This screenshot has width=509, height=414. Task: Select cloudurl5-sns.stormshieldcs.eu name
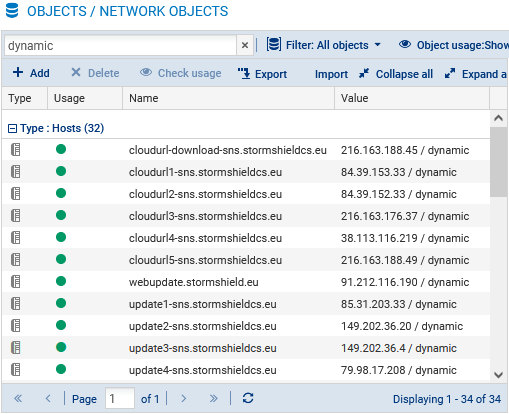(x=205, y=260)
